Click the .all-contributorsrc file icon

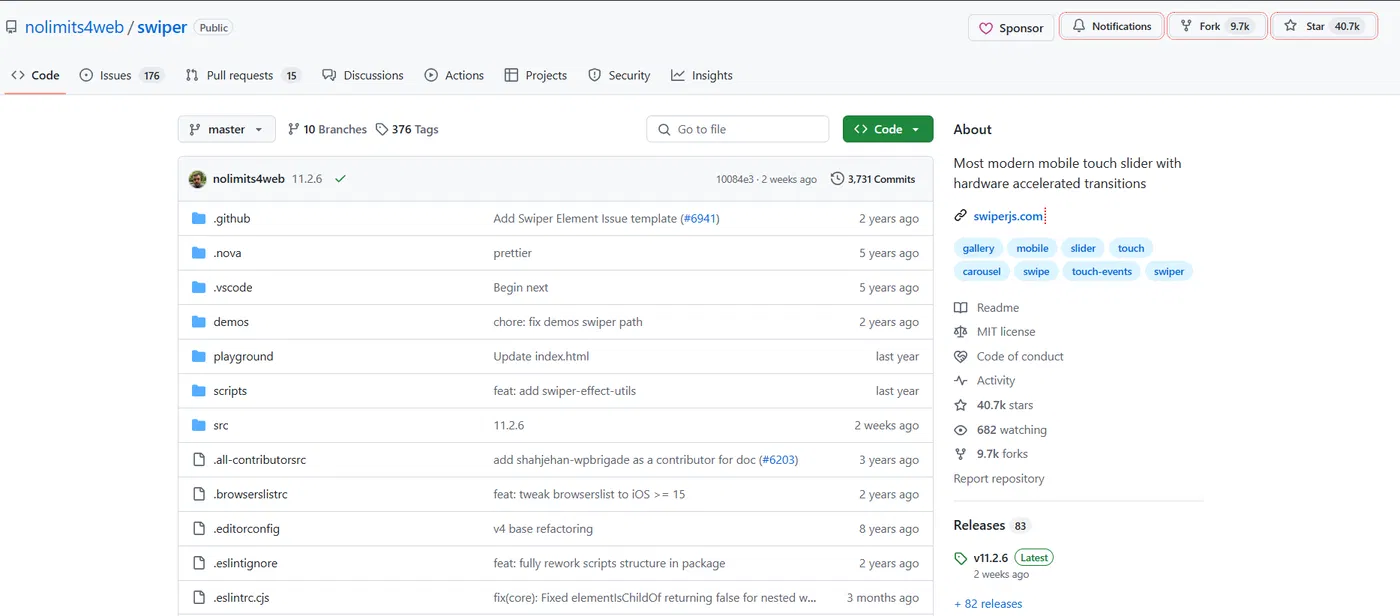tap(198, 460)
